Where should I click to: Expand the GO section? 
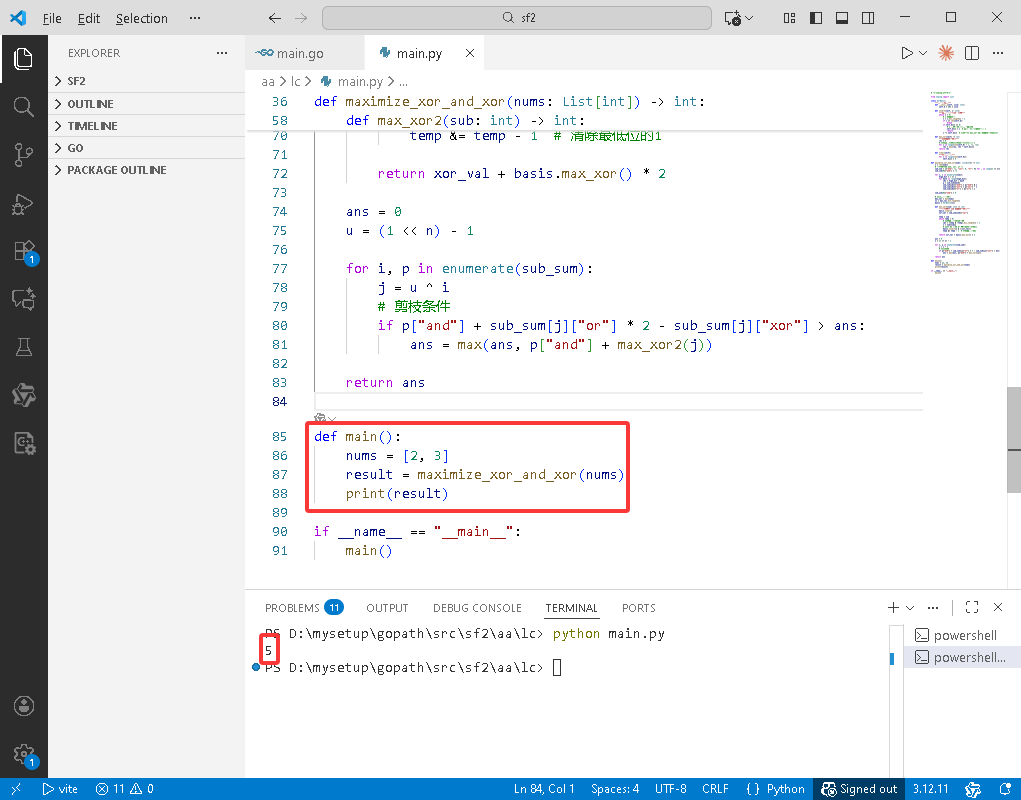pos(147,148)
